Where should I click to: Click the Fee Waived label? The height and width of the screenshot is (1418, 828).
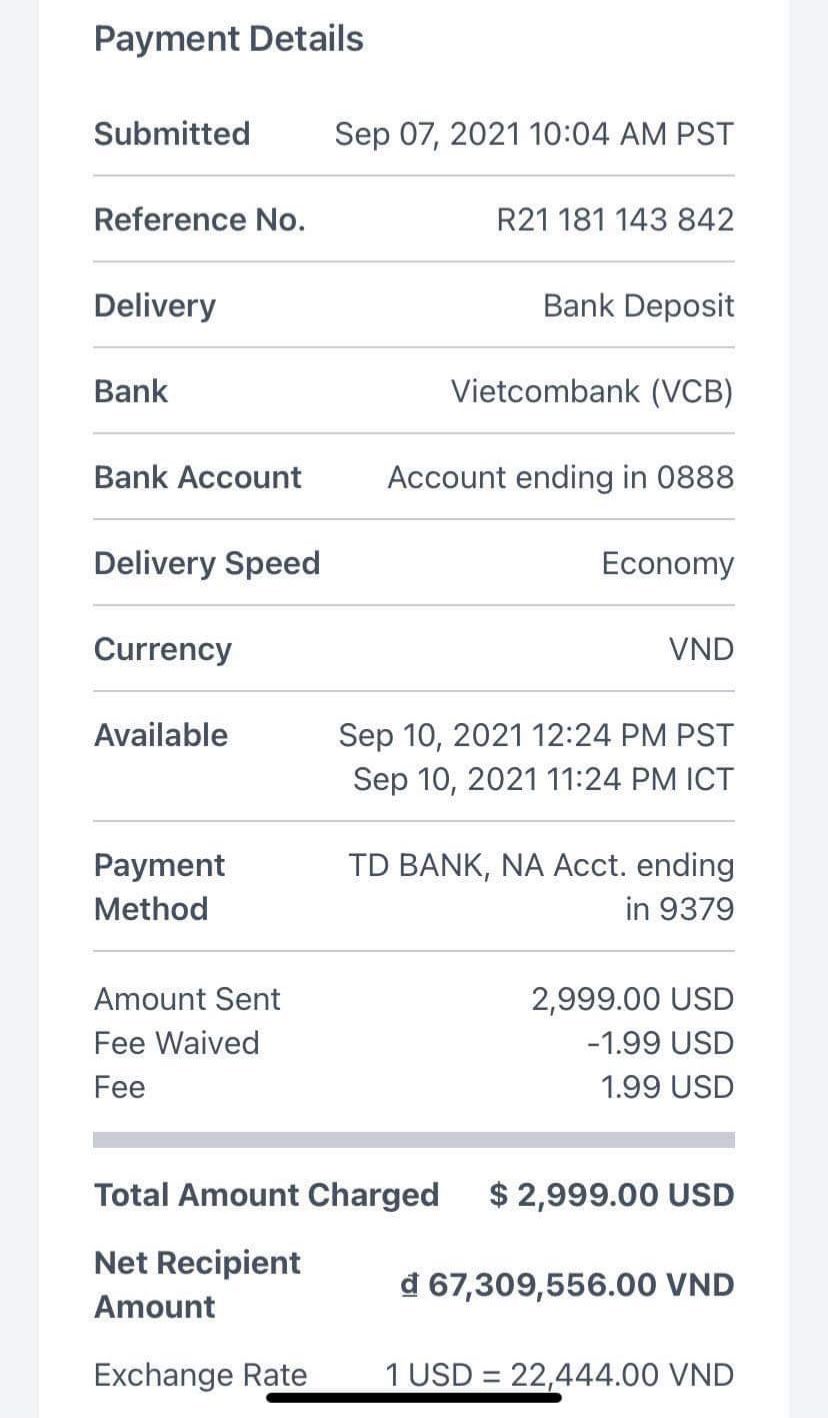pos(176,1043)
